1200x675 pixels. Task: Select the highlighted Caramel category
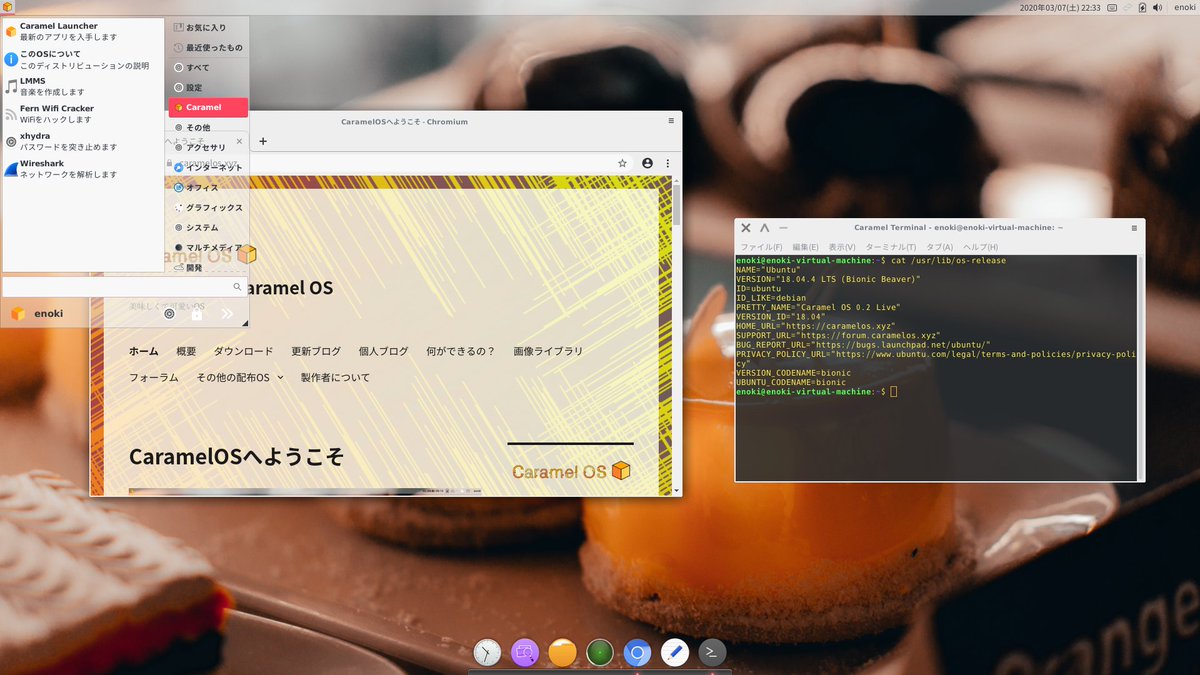(x=208, y=107)
